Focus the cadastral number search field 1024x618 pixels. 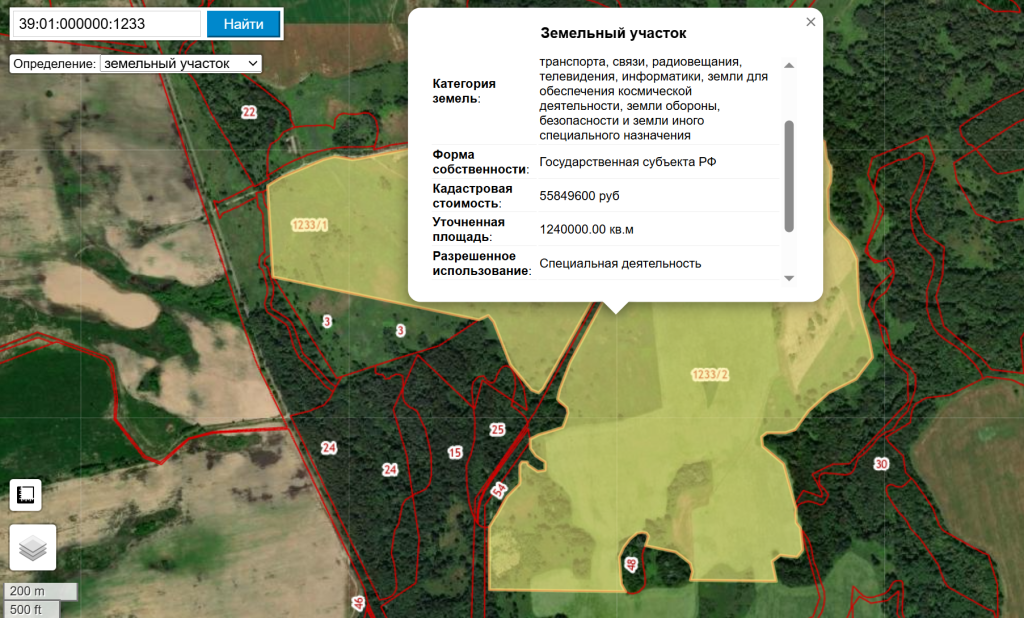pyautogui.click(x=105, y=24)
